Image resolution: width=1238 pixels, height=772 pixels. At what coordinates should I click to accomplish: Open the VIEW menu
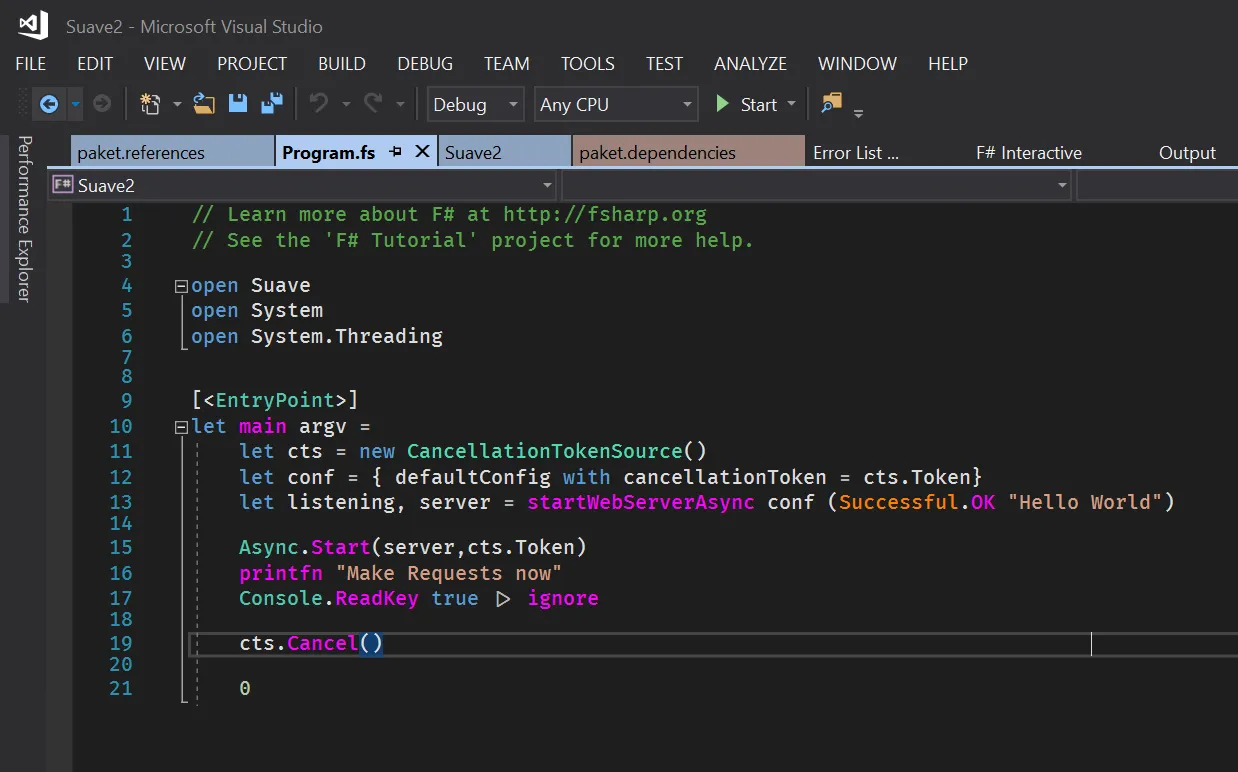pyautogui.click(x=165, y=63)
